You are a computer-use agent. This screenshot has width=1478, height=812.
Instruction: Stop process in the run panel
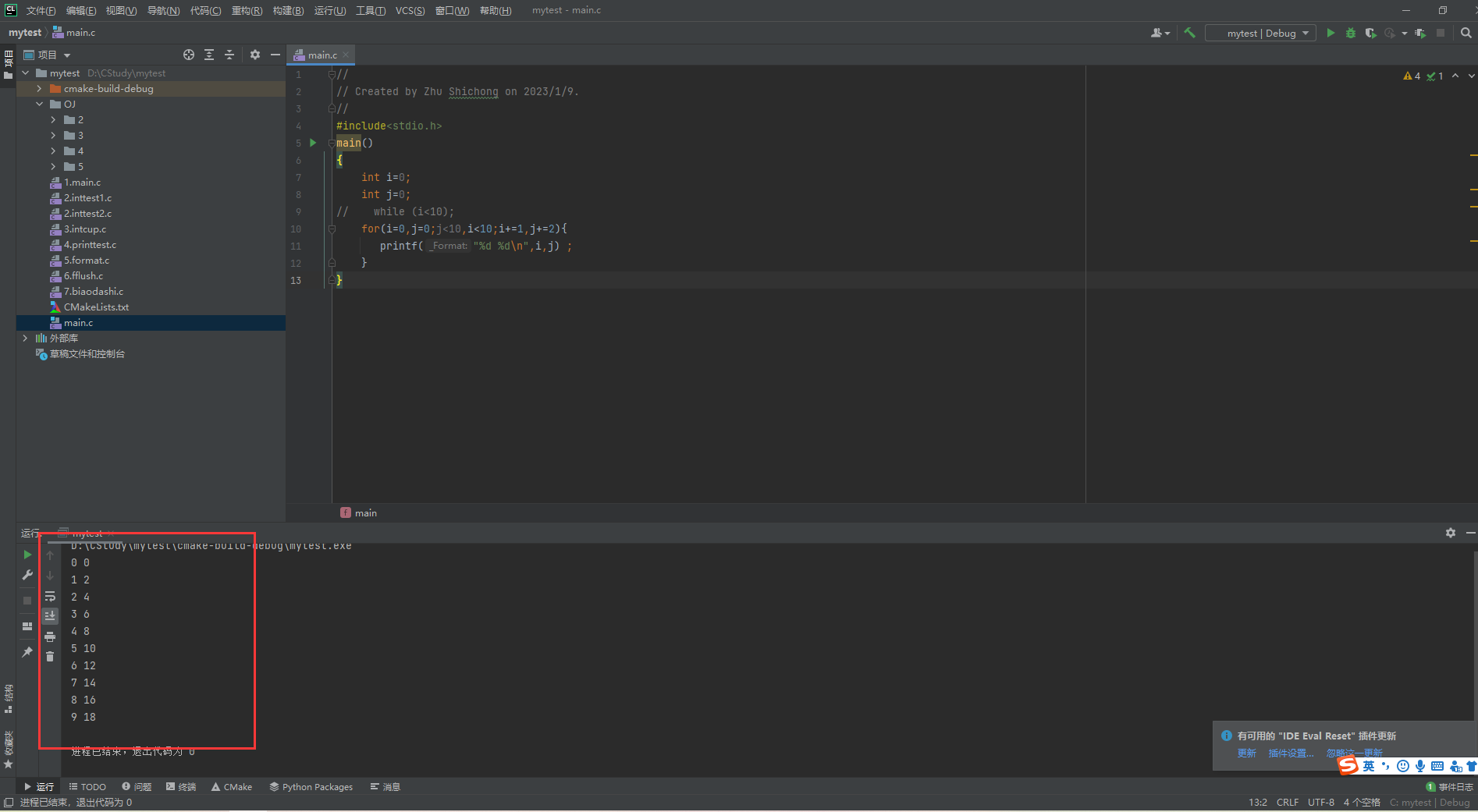[27, 601]
